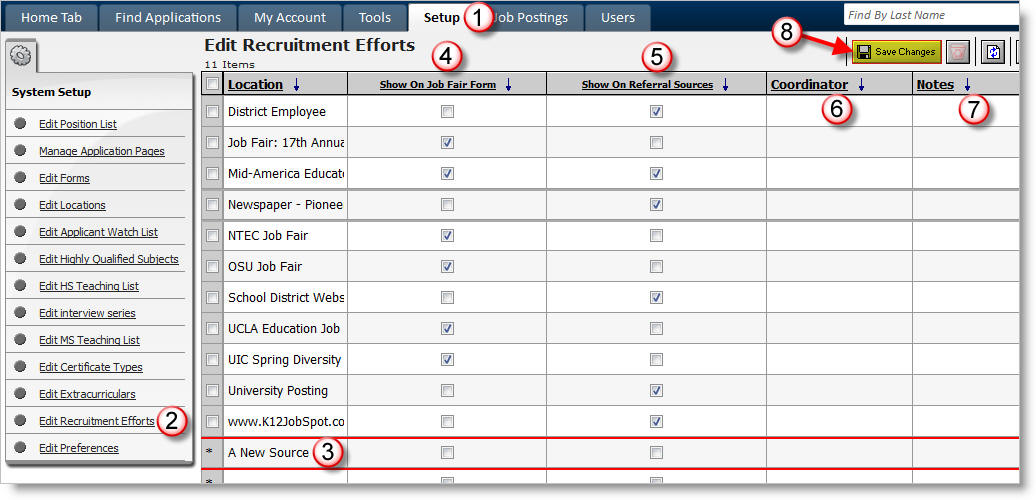Screen dimensions: 1036x500
Task: Click the A New Source location cell
Action: 268,452
